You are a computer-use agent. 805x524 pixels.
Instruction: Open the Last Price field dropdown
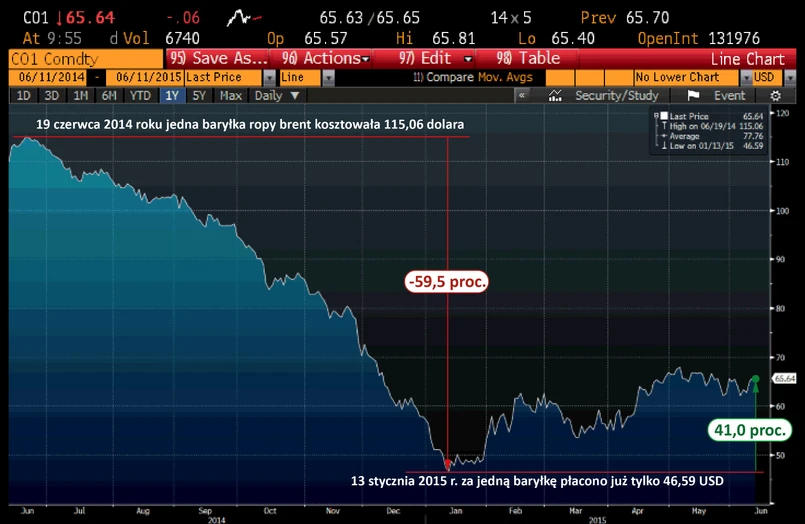269,77
